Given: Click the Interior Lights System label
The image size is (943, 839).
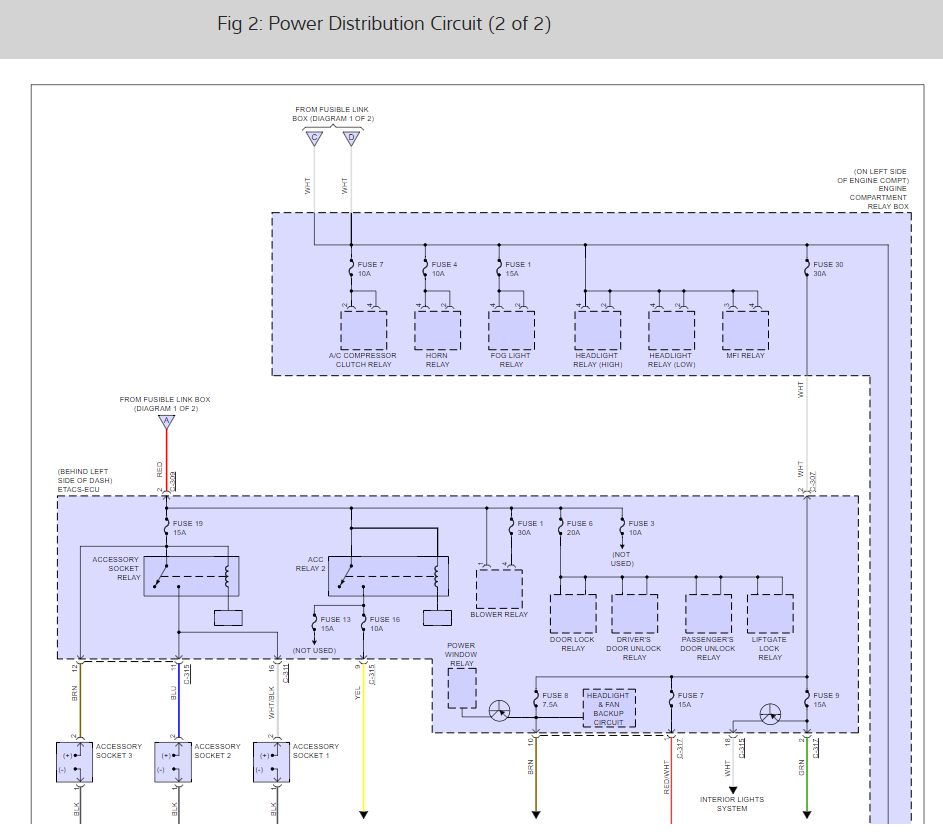Looking at the screenshot, I should 732,804.
